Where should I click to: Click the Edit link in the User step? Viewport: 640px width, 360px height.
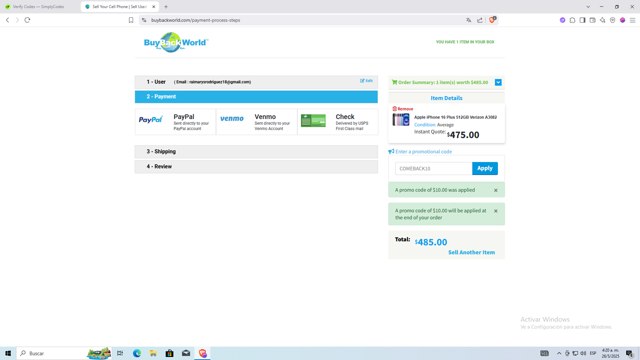click(366, 81)
